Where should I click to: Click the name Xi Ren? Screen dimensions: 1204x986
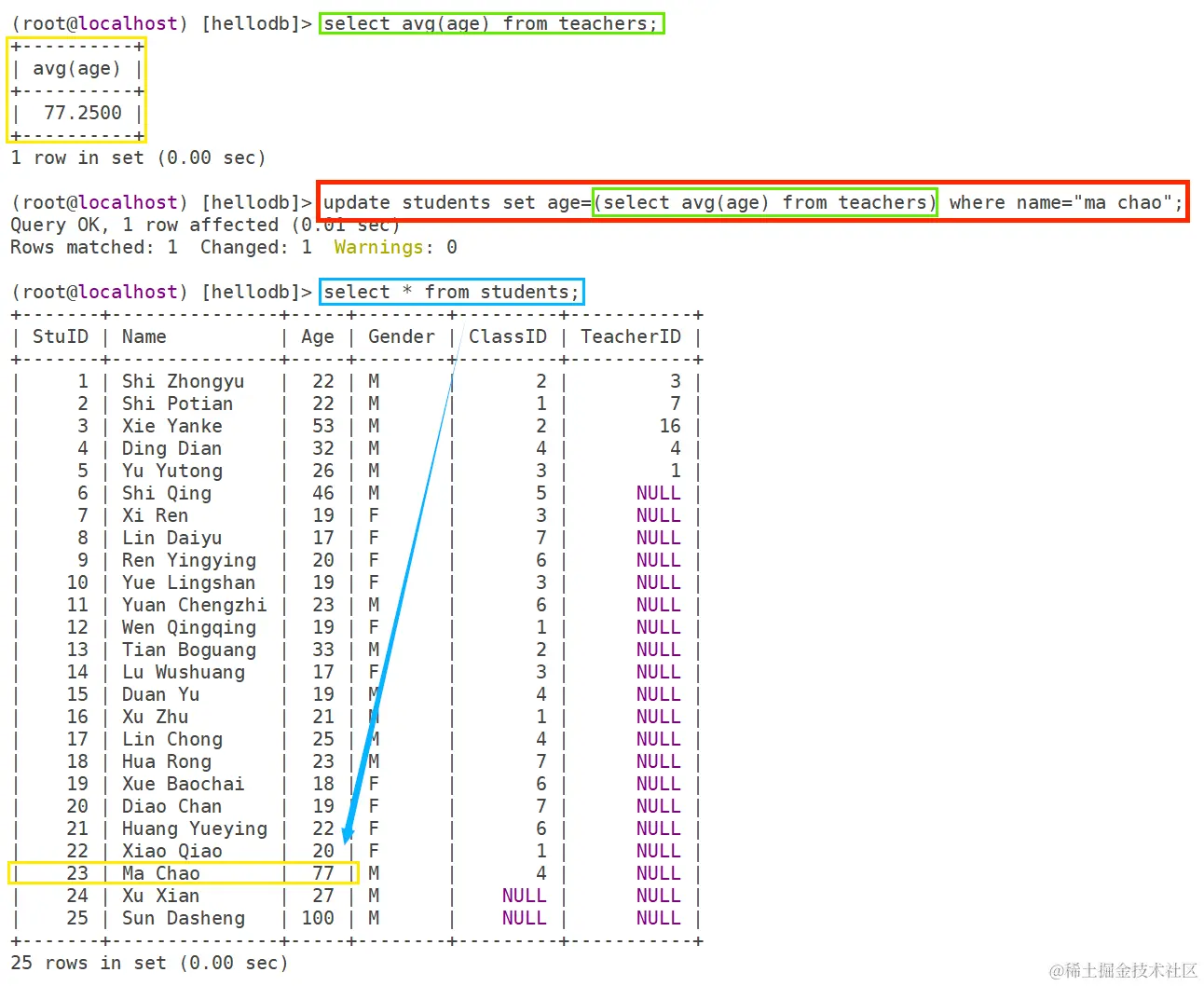coord(155,515)
